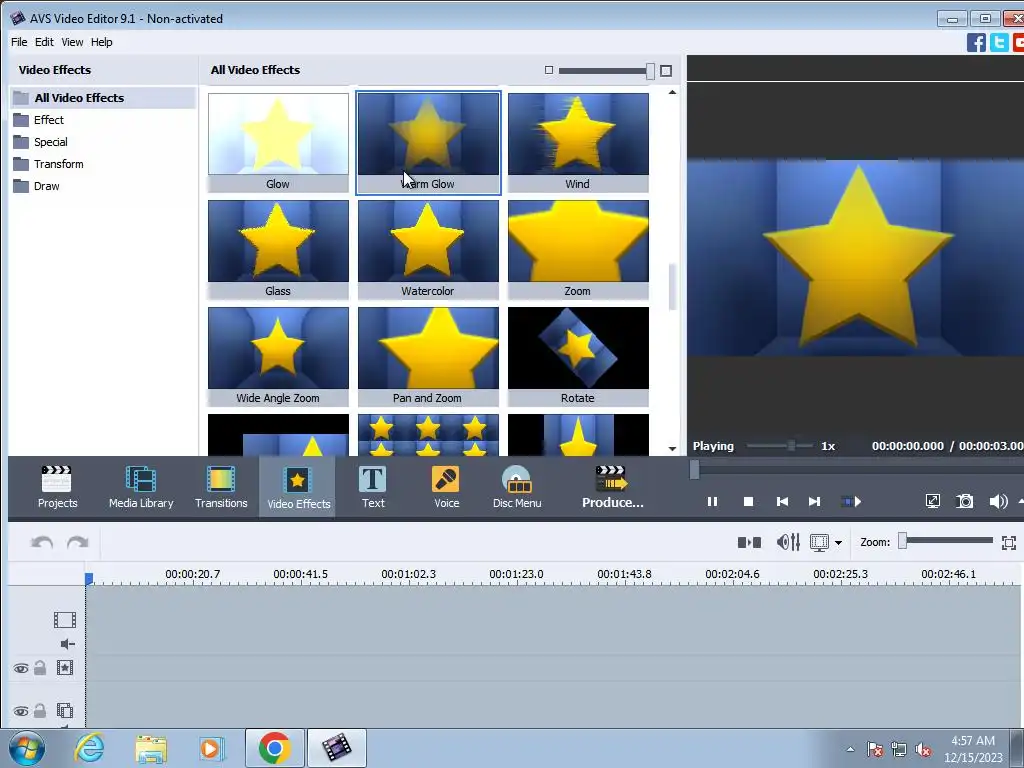This screenshot has height=768, width=1024.
Task: Toggle the main audio track speaker icon
Action: pyautogui.click(x=67, y=644)
